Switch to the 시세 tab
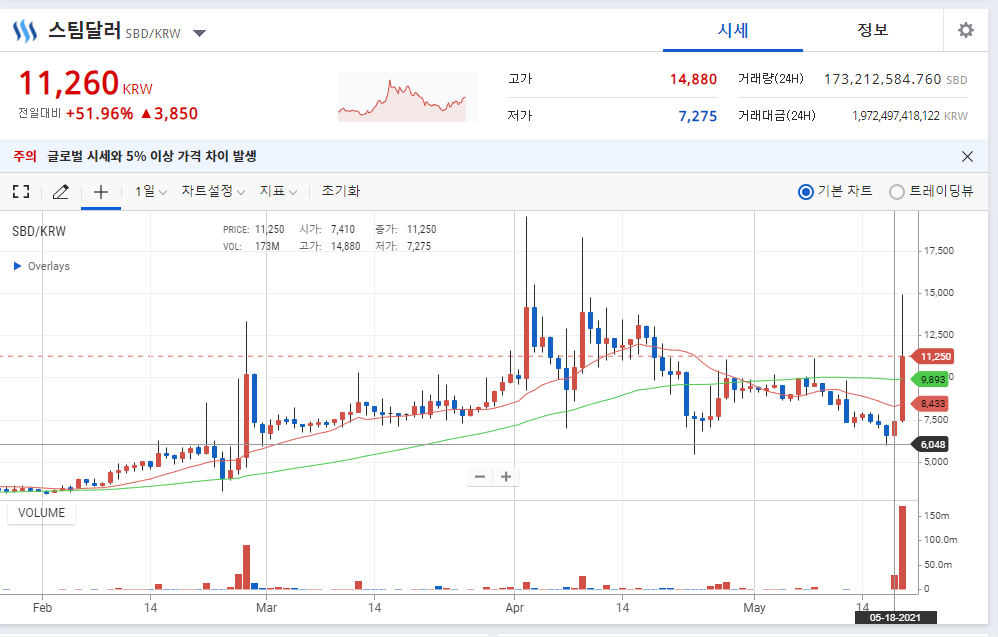998x637 pixels. 733,31
